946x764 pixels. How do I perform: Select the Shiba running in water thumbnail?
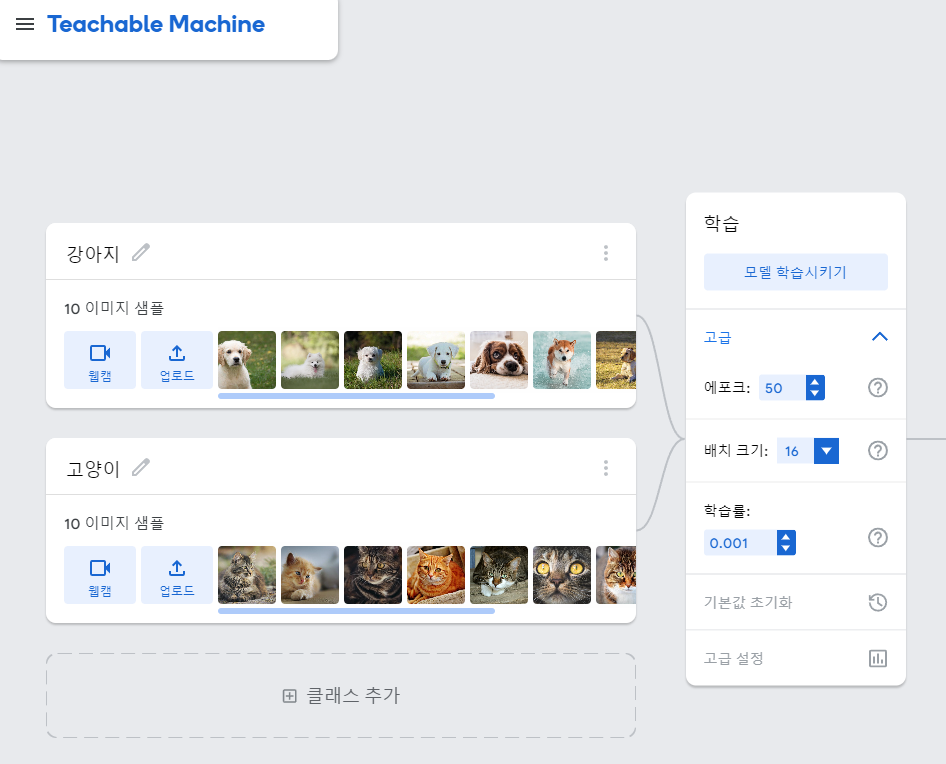(562, 360)
